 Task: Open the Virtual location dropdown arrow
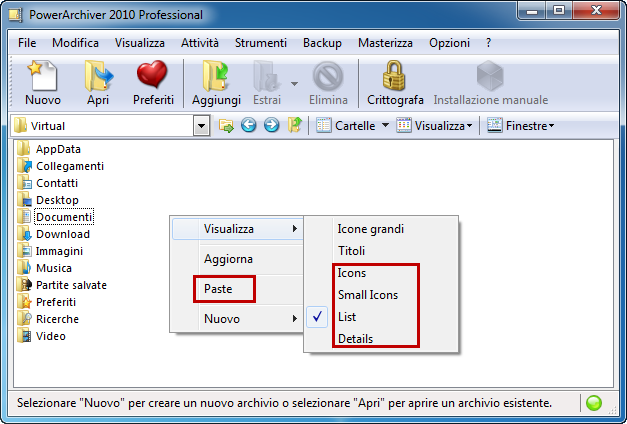202,126
